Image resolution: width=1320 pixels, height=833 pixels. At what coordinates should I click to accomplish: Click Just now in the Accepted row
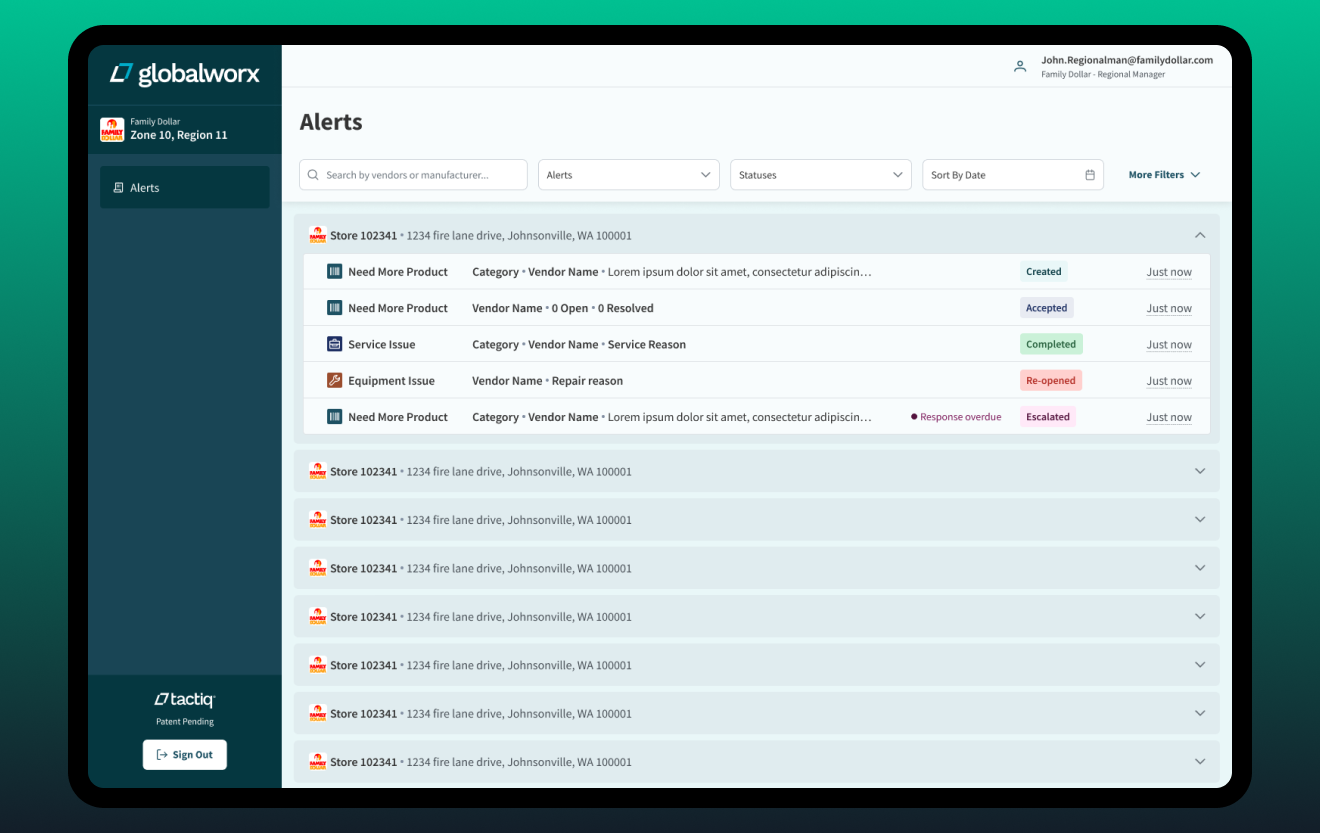coord(1169,308)
